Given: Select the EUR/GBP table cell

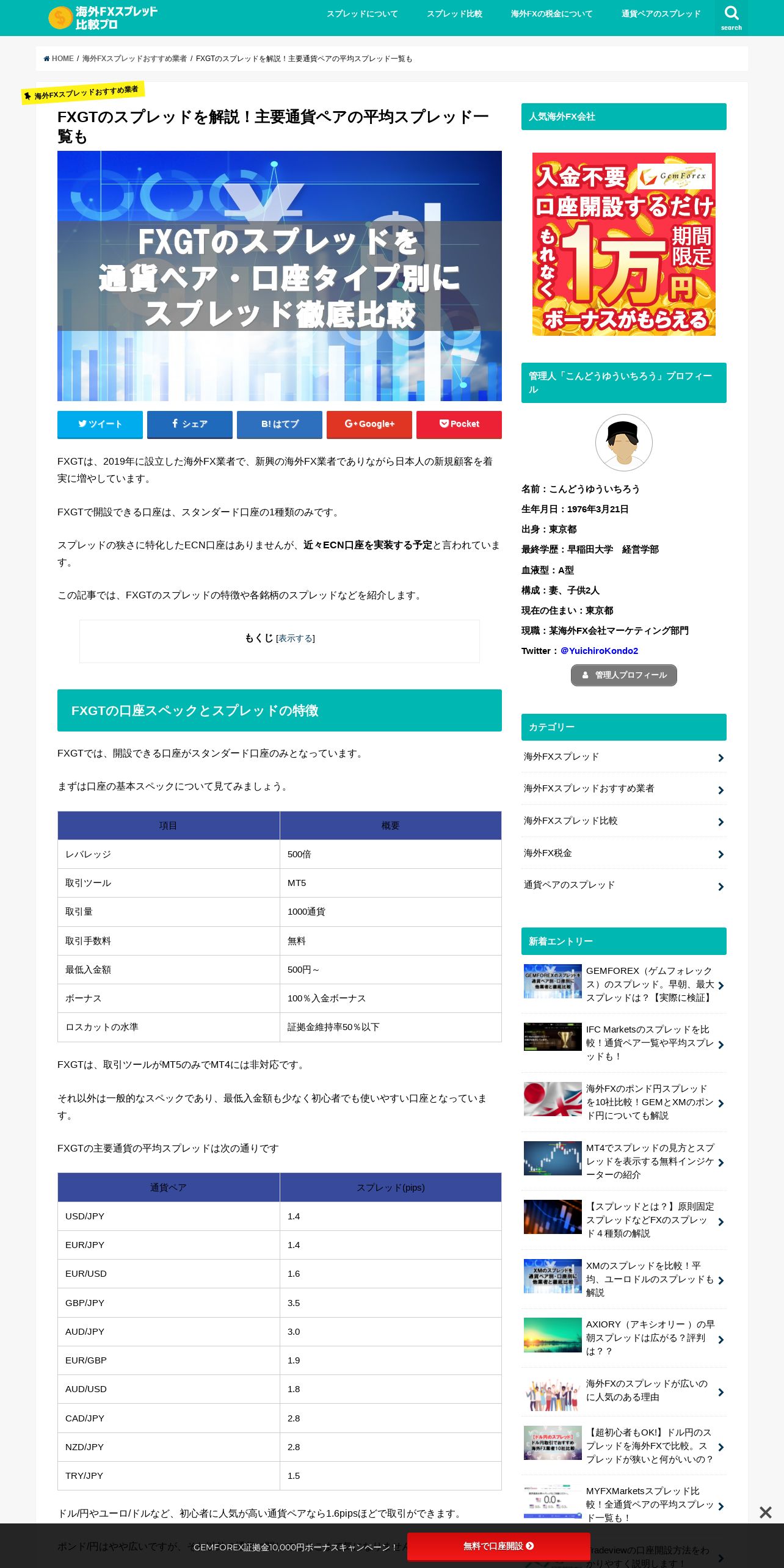Looking at the screenshot, I should pos(169,1360).
